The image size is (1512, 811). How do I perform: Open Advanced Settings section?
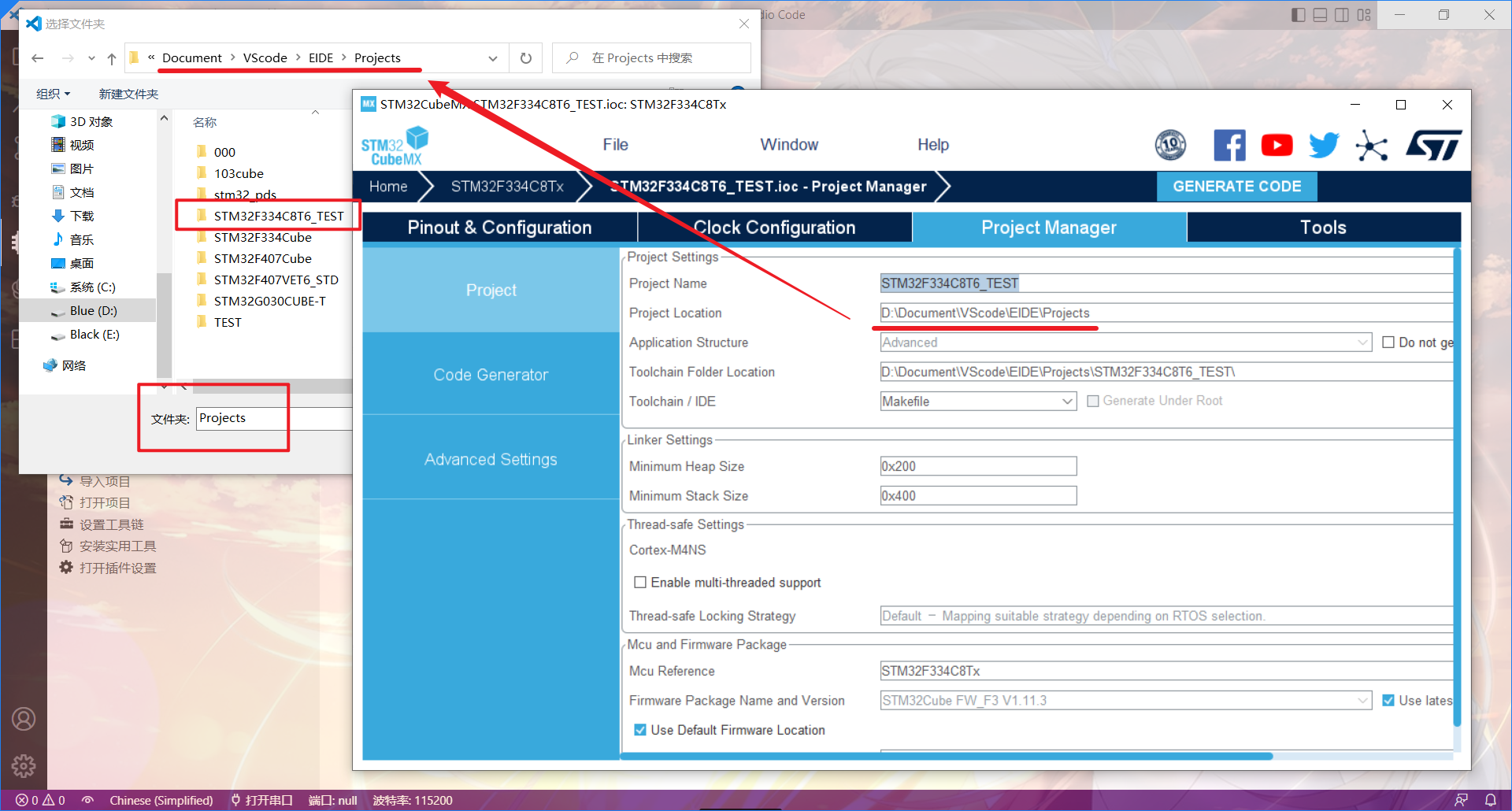[491, 460]
